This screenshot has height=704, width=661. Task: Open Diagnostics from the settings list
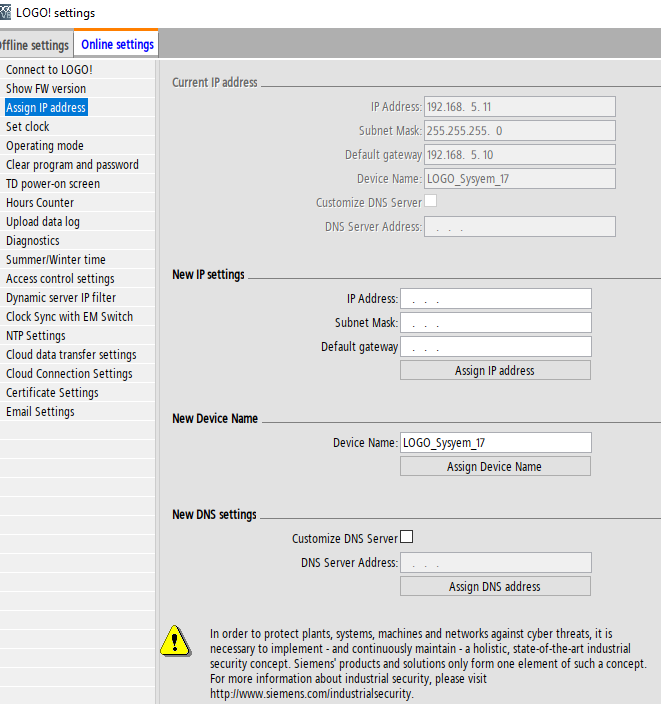[x=33, y=241]
